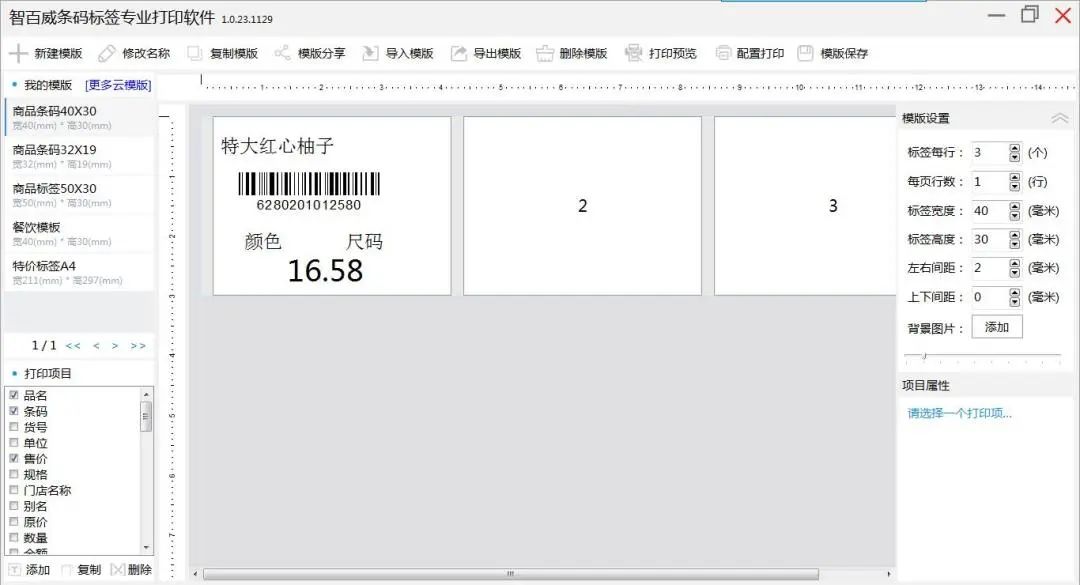Open 模版分享 share icon

pyautogui.click(x=283, y=53)
